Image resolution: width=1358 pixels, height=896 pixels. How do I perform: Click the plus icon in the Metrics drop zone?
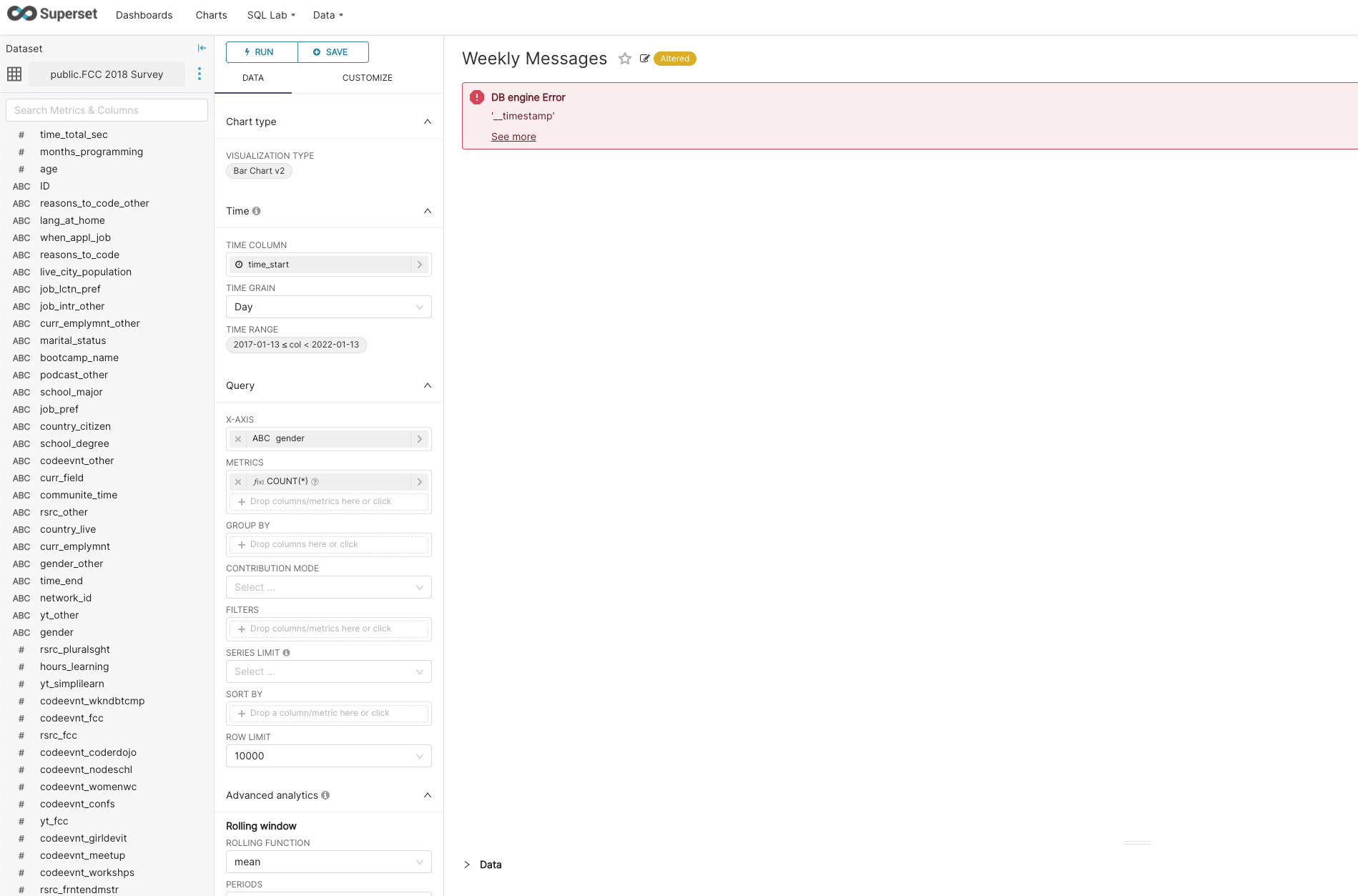pyautogui.click(x=242, y=502)
